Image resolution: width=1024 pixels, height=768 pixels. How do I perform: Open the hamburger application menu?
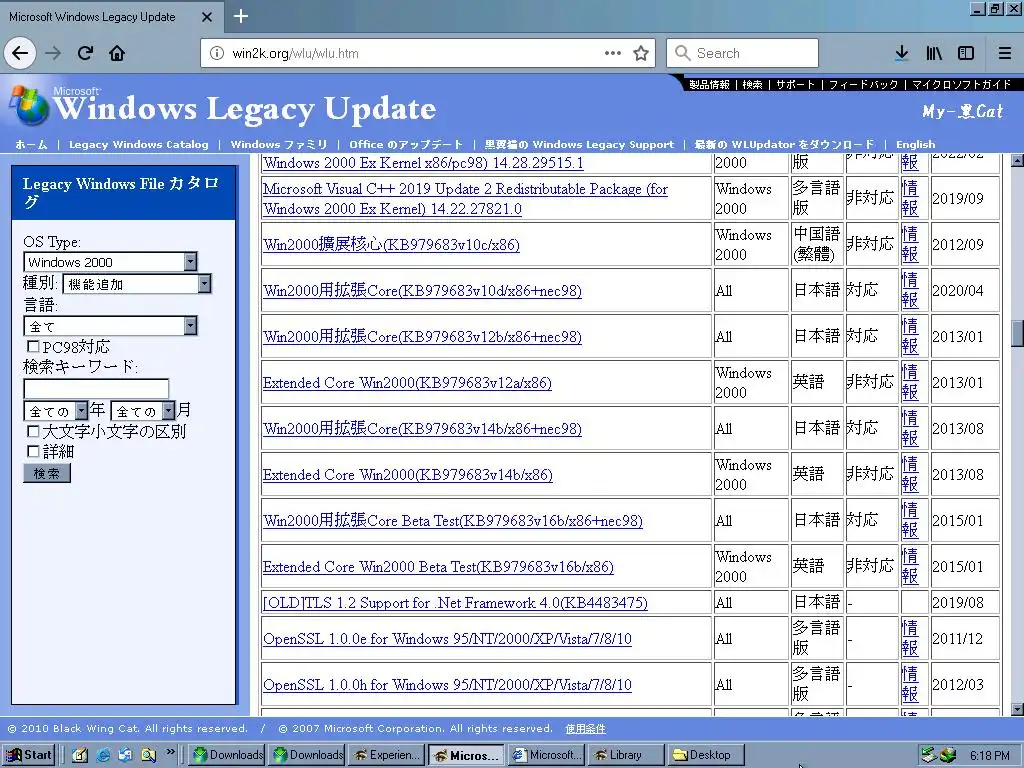click(x=1004, y=53)
